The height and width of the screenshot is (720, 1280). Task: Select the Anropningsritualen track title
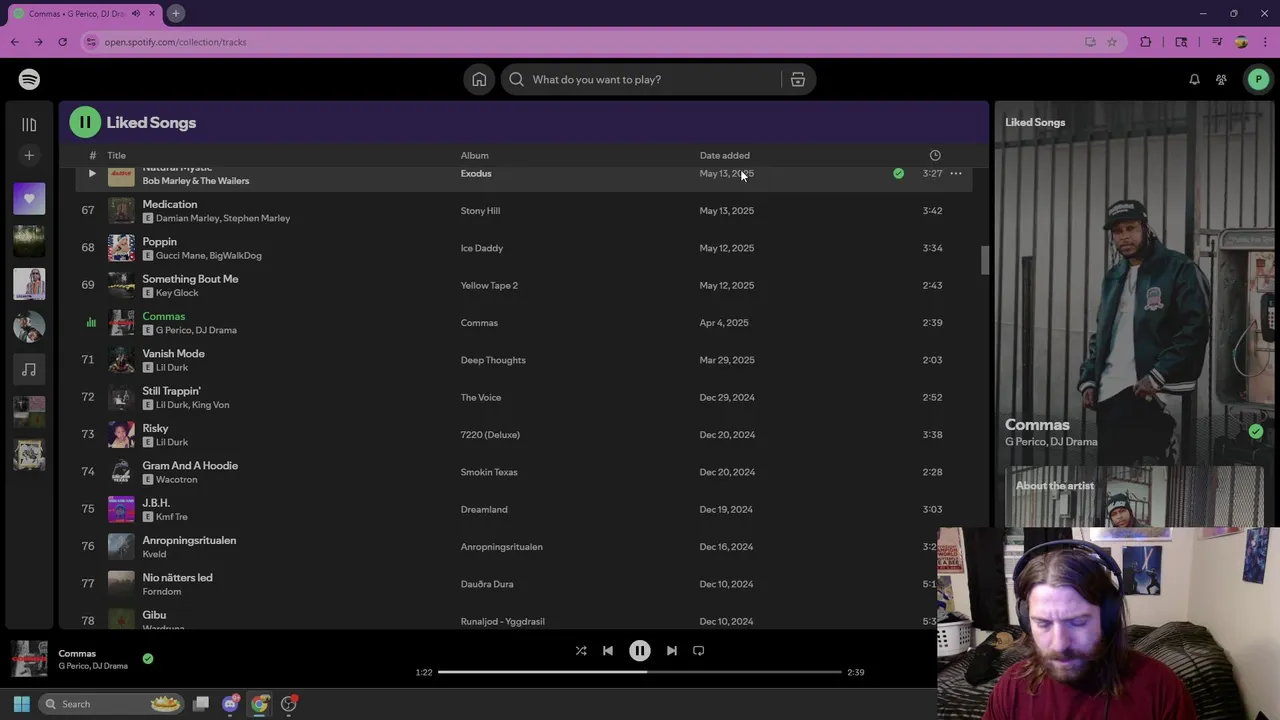pyautogui.click(x=189, y=540)
